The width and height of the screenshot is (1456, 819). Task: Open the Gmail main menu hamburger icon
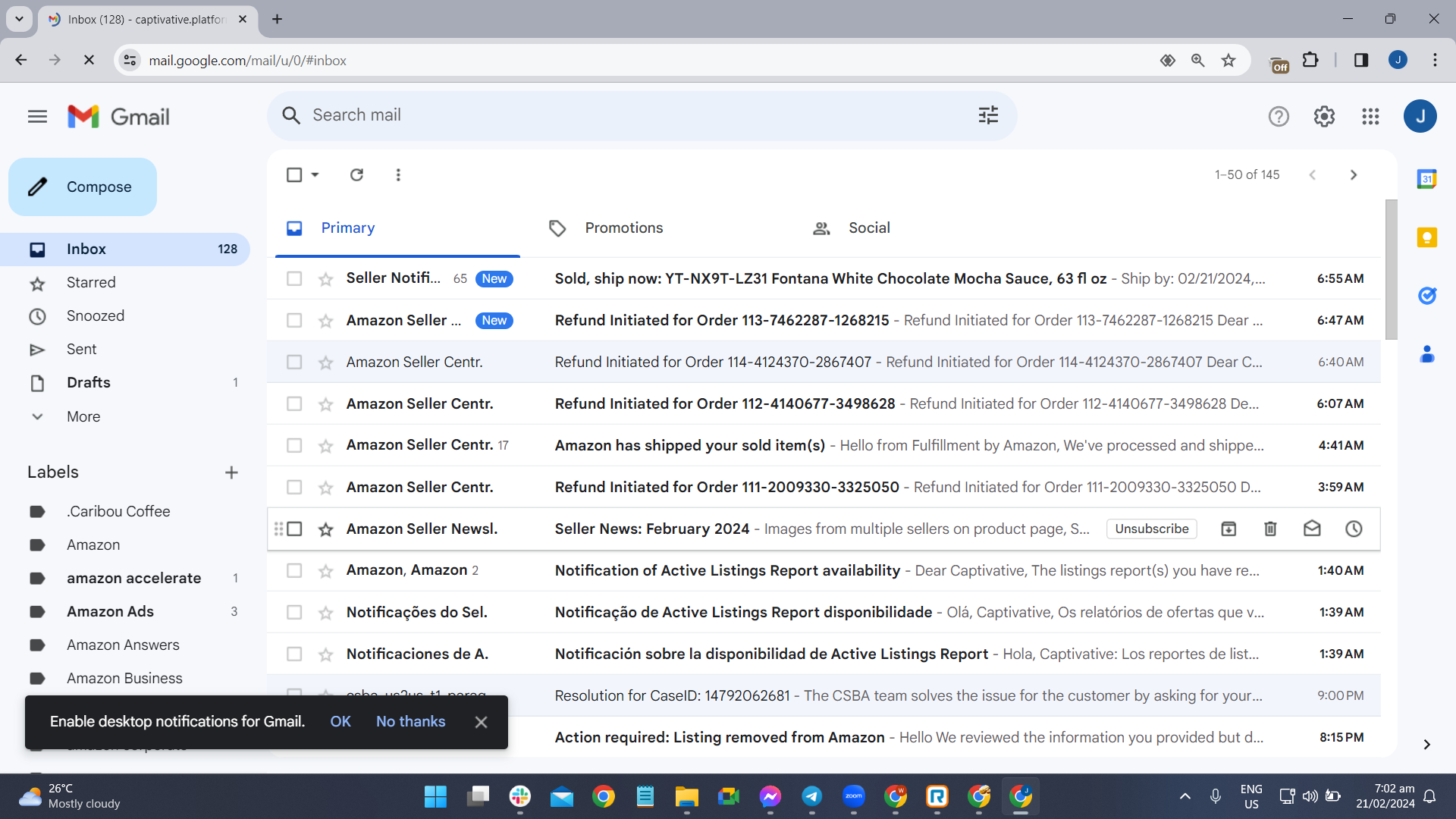37,117
